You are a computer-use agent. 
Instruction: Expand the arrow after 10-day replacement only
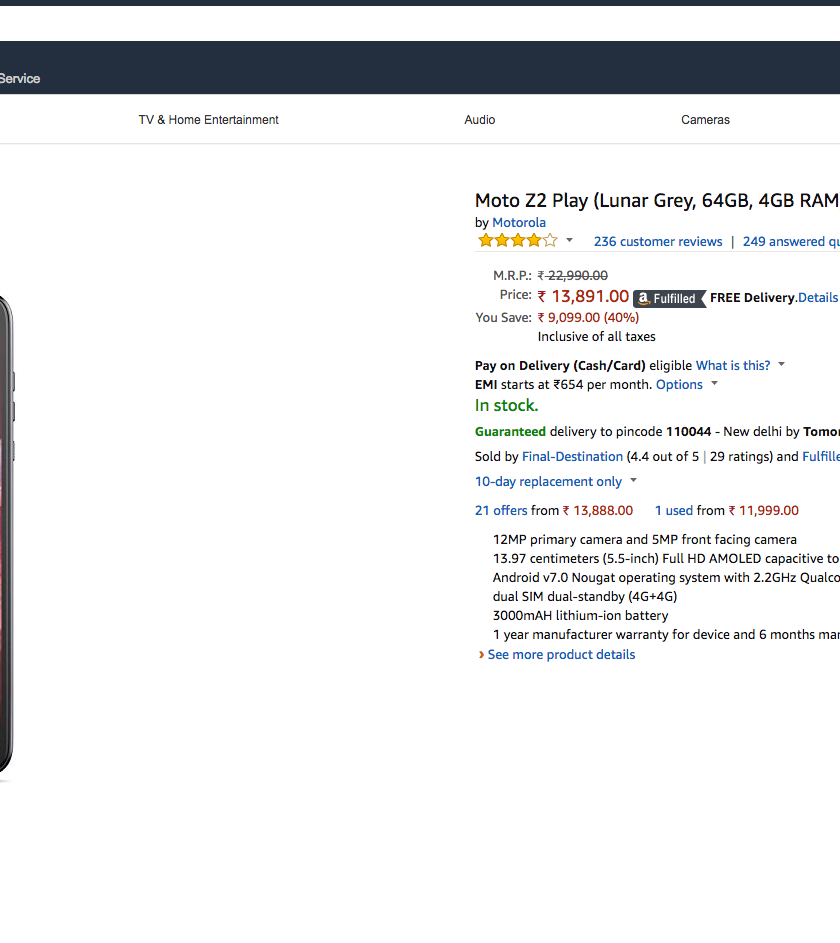pos(634,482)
